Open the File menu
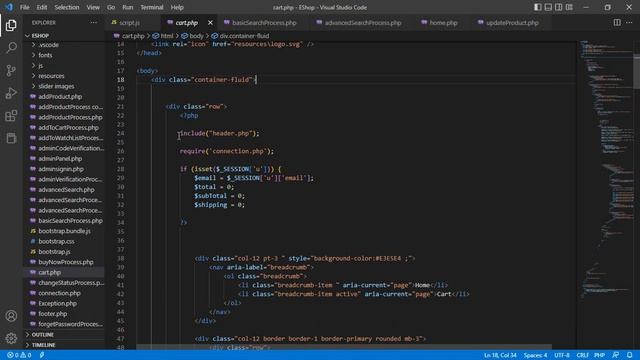The height and width of the screenshot is (360, 640). point(24,7)
